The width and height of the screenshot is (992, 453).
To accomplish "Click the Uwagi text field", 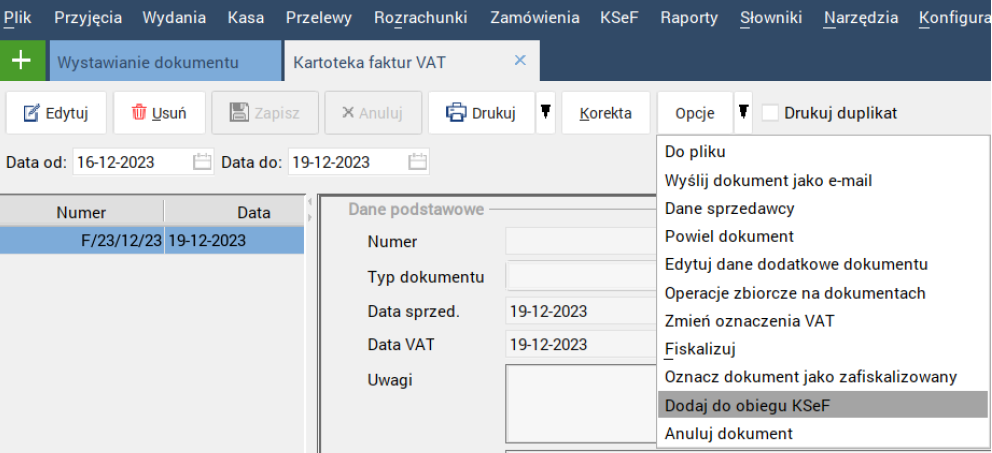I will (580, 405).
